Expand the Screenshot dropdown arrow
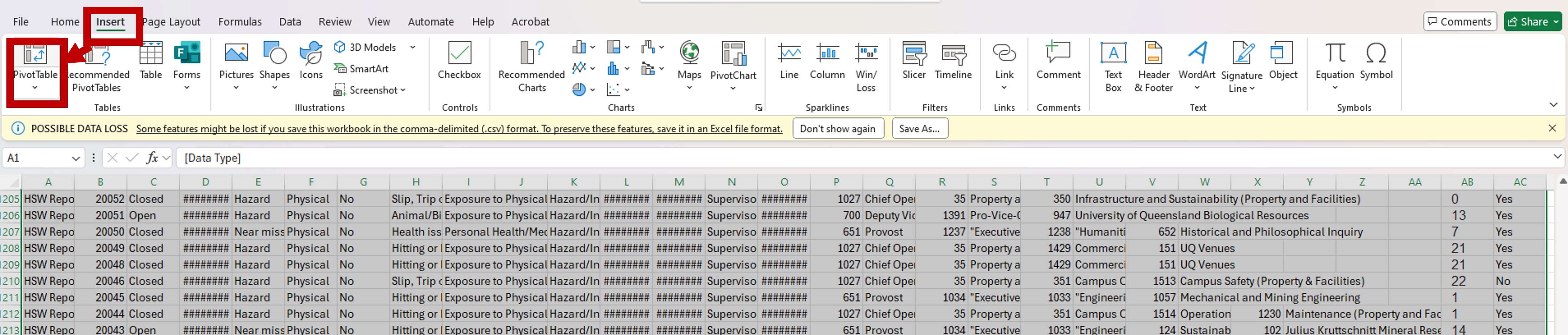1568x335 pixels. click(x=403, y=90)
